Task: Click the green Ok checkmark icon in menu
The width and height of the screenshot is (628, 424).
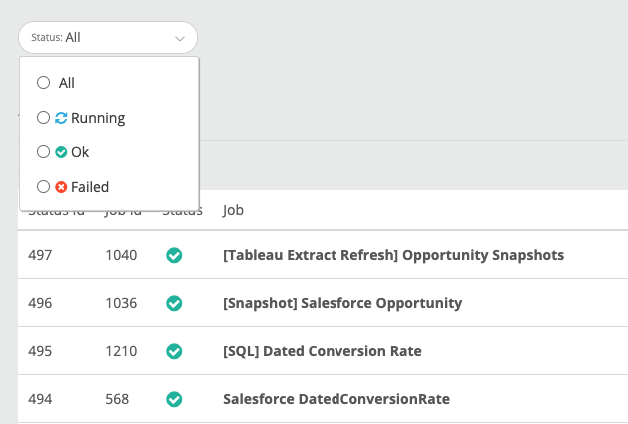Action: [61, 152]
